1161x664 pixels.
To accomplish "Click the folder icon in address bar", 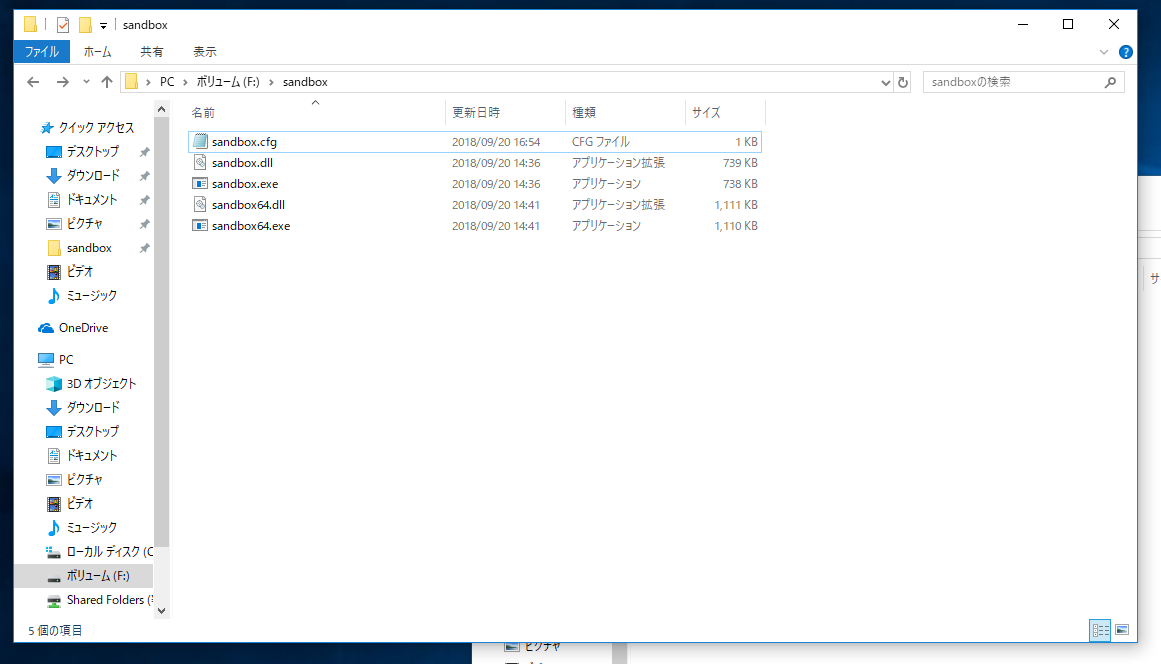I will click(132, 82).
